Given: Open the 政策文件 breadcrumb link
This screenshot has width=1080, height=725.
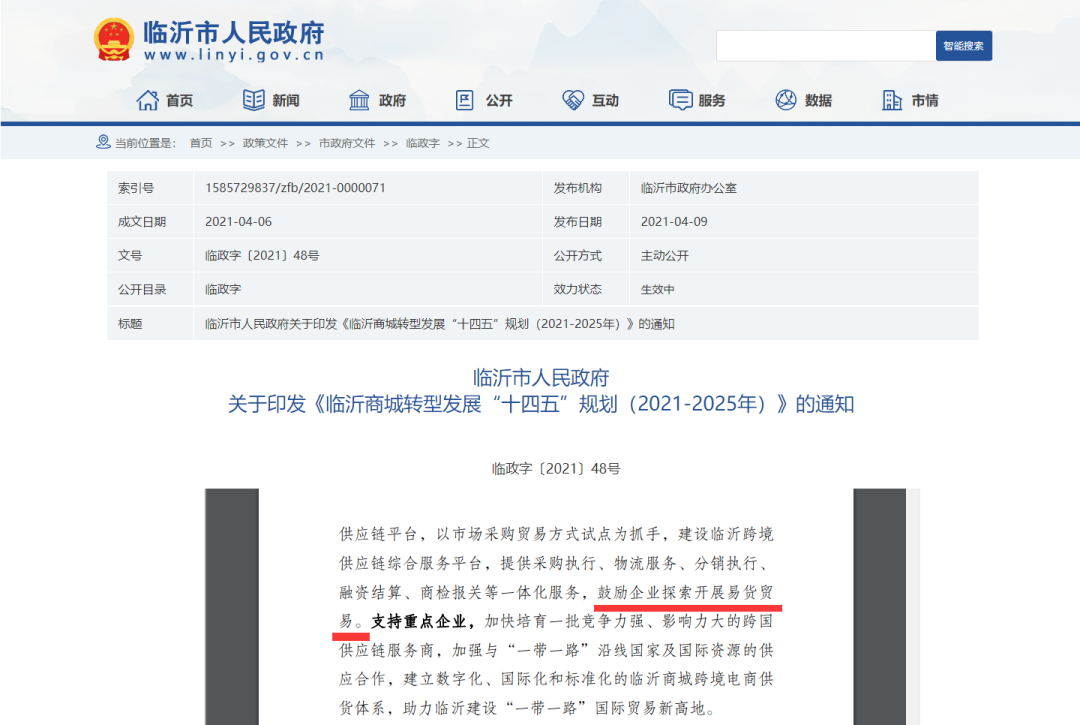Looking at the screenshot, I should (265, 143).
